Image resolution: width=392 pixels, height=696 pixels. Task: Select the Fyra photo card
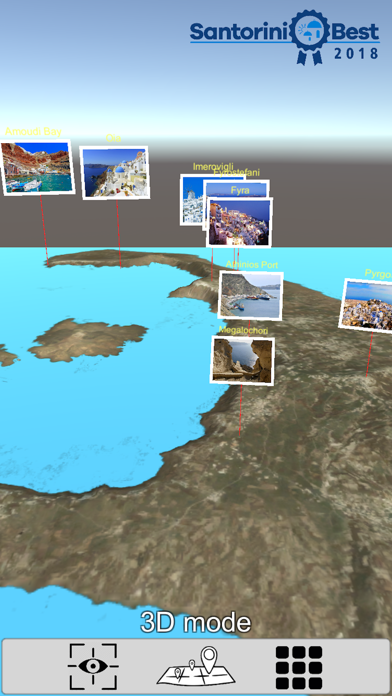click(239, 222)
